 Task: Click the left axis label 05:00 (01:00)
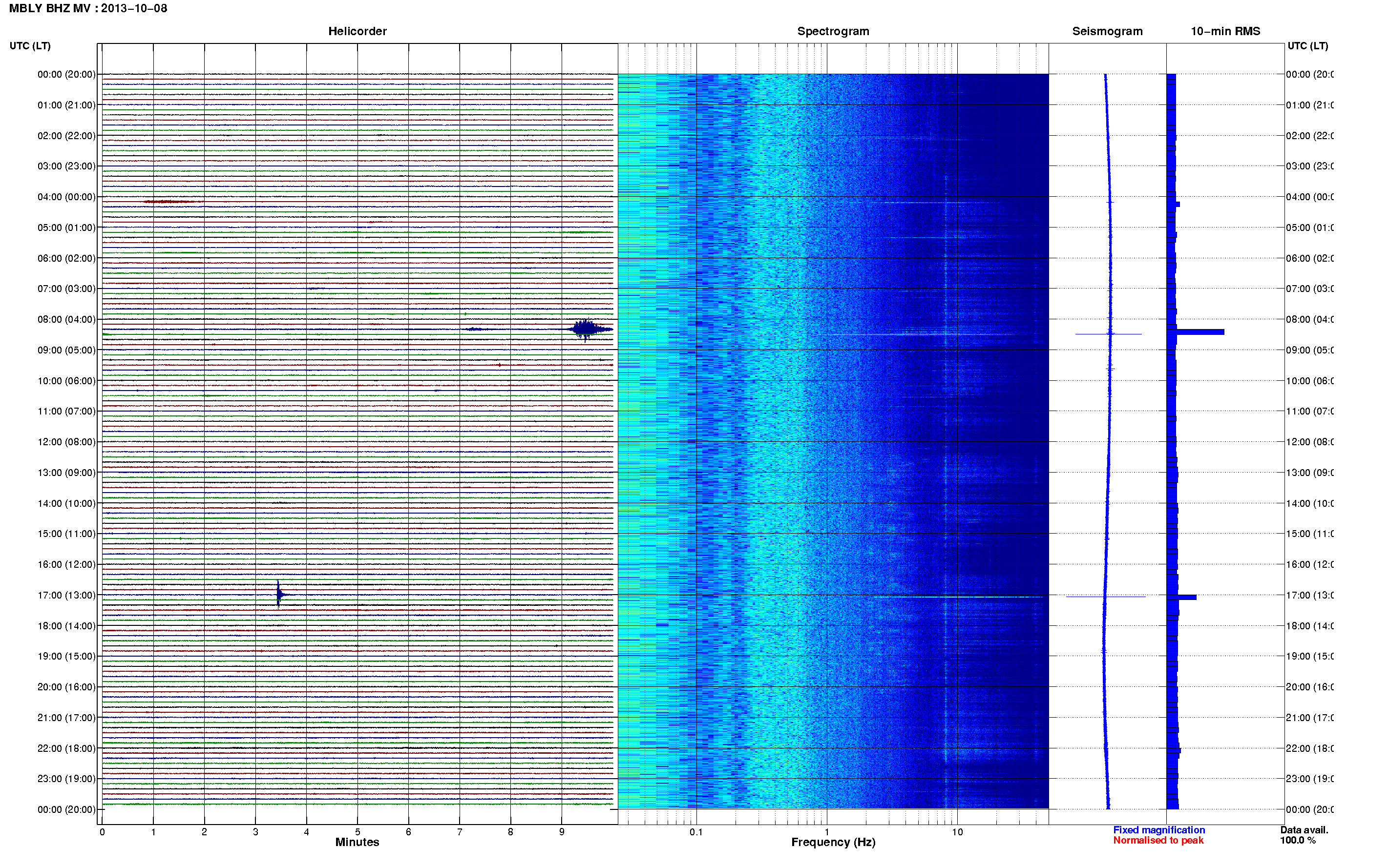66,227
